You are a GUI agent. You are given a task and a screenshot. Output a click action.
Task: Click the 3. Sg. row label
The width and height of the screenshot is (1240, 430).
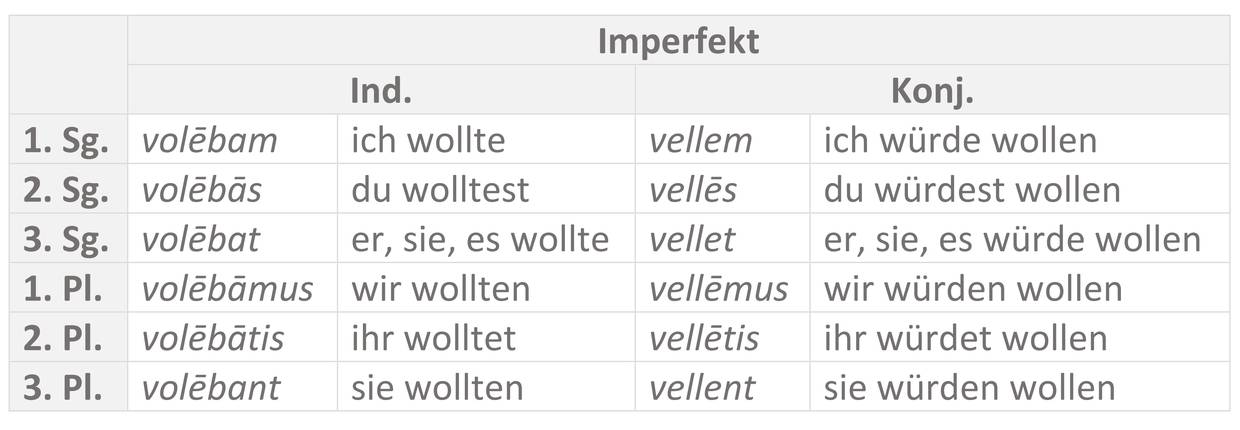pyautogui.click(x=66, y=239)
